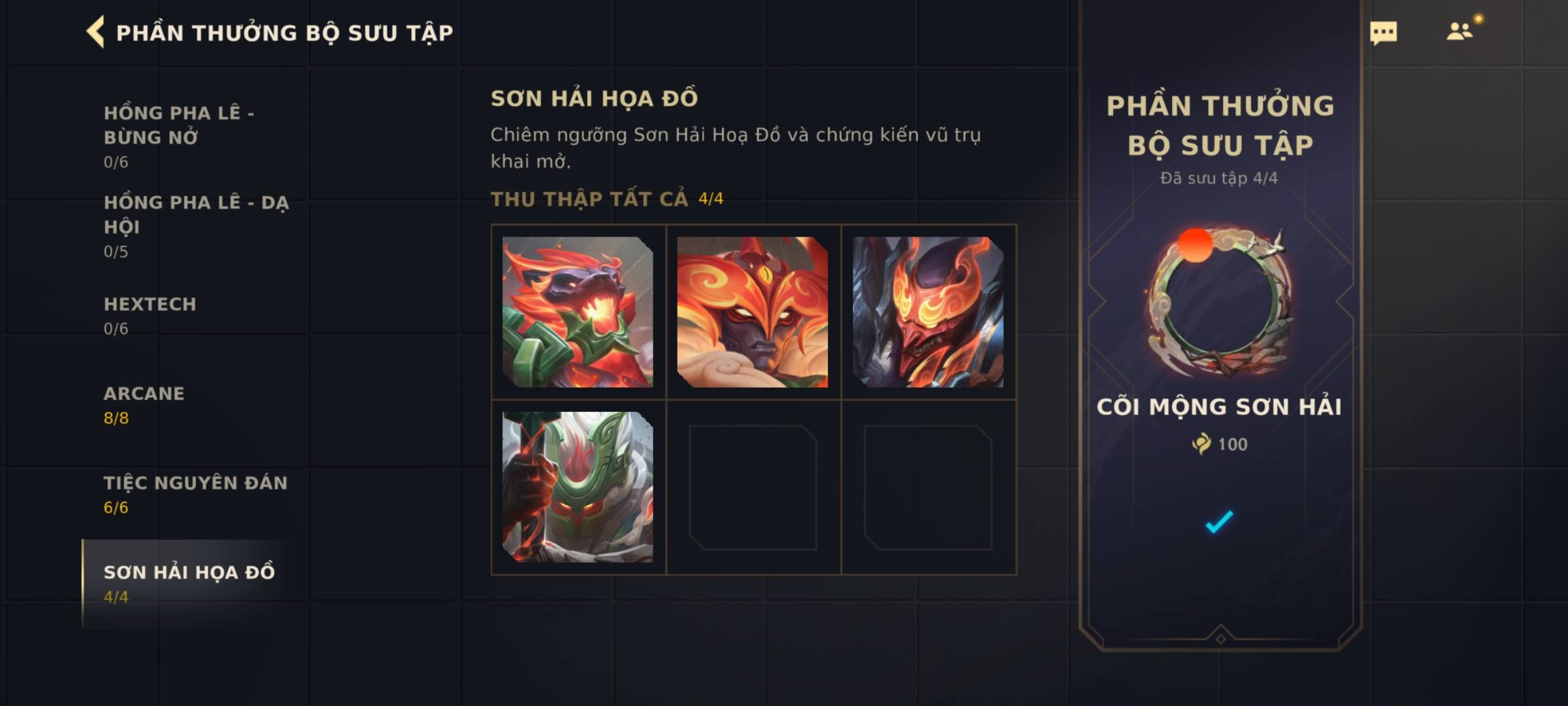Select the Cõi Mộng Sơn Hải border reward icon

click(x=1219, y=302)
